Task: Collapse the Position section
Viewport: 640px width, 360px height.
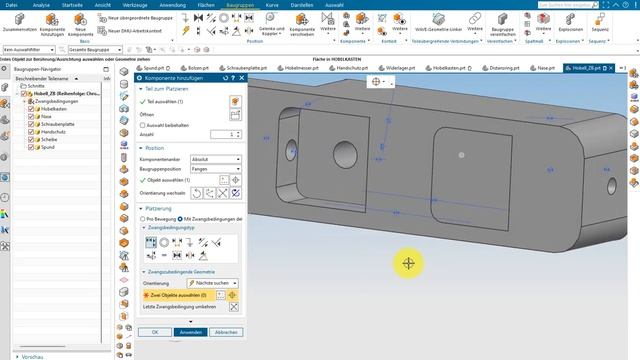Action: (141, 148)
